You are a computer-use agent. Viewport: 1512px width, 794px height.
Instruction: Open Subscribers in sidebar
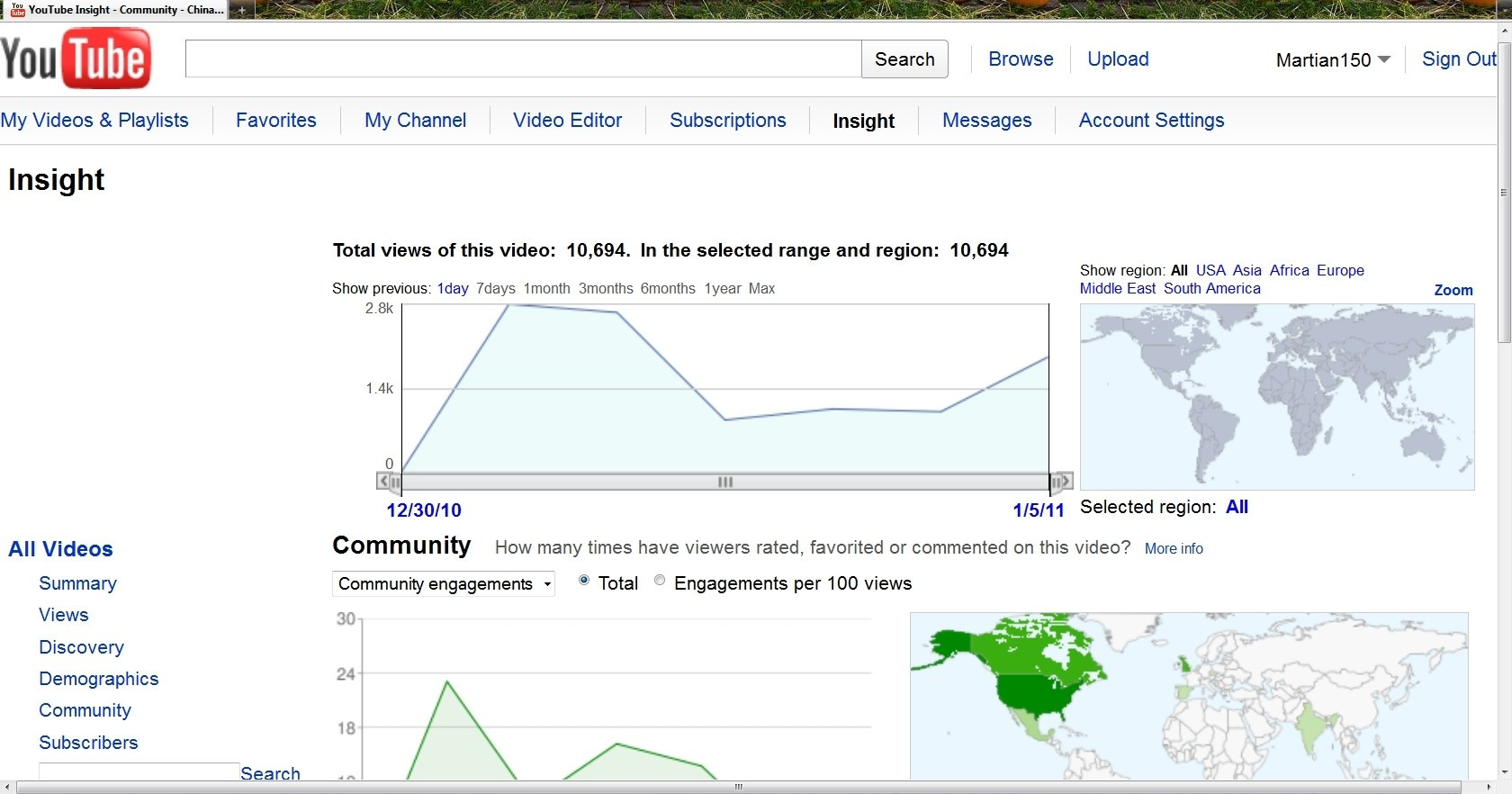click(x=88, y=743)
